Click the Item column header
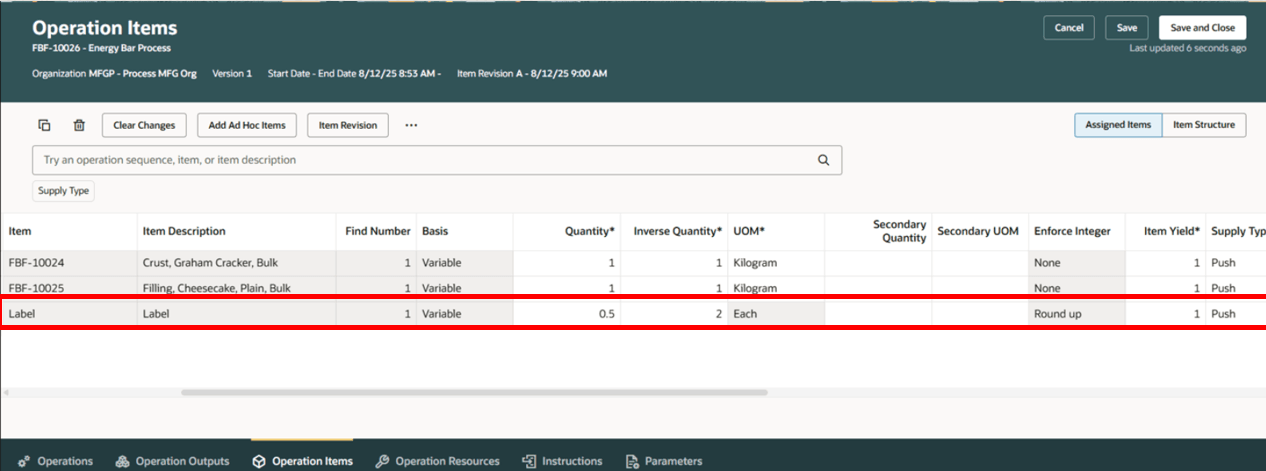This screenshot has width=1266, height=471. pyautogui.click(x=69, y=231)
